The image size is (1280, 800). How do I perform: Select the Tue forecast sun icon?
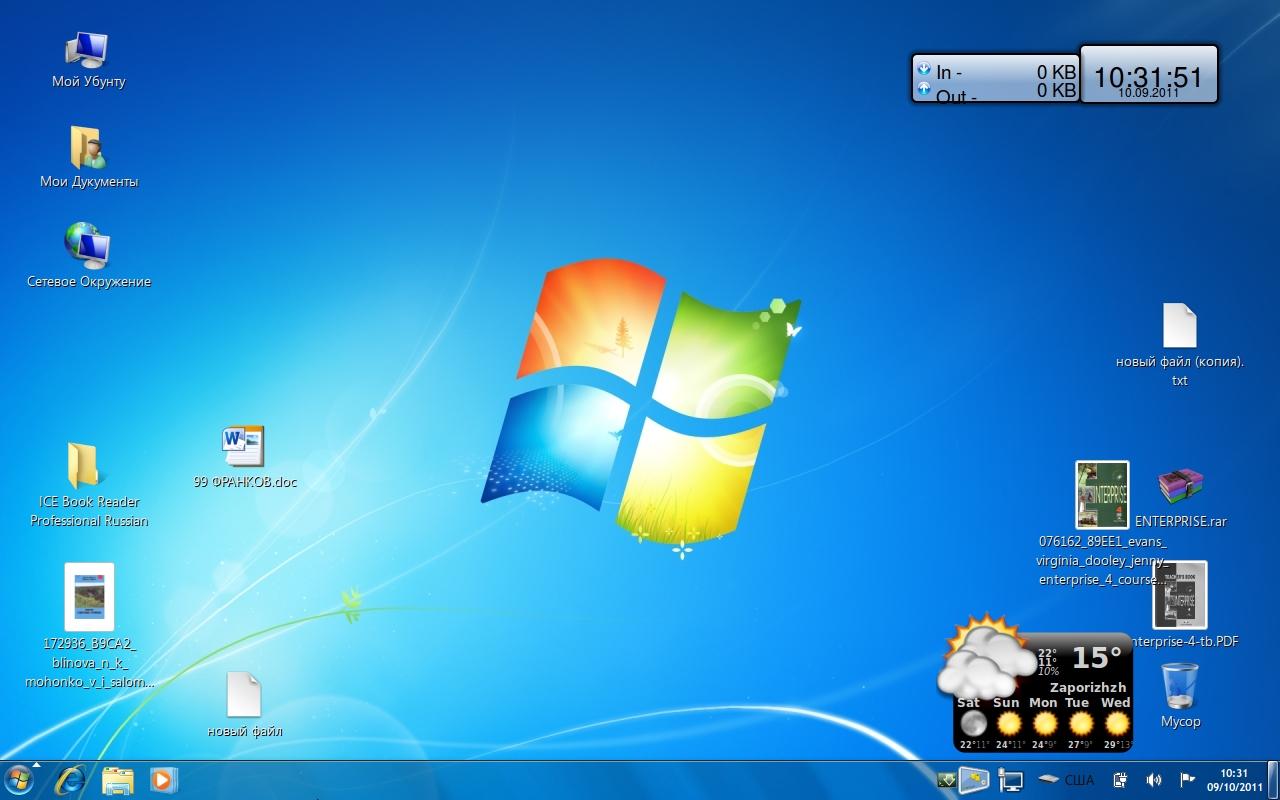pos(1080,723)
